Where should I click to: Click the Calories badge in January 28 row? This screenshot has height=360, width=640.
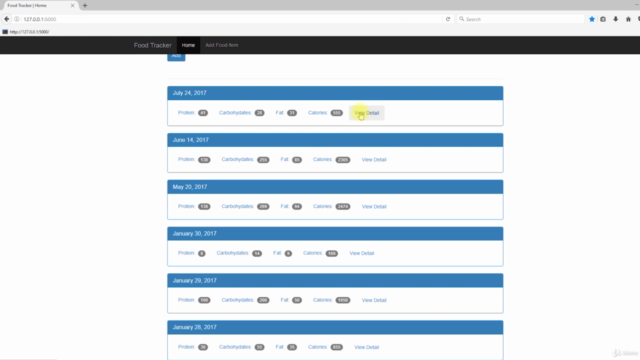pos(337,347)
